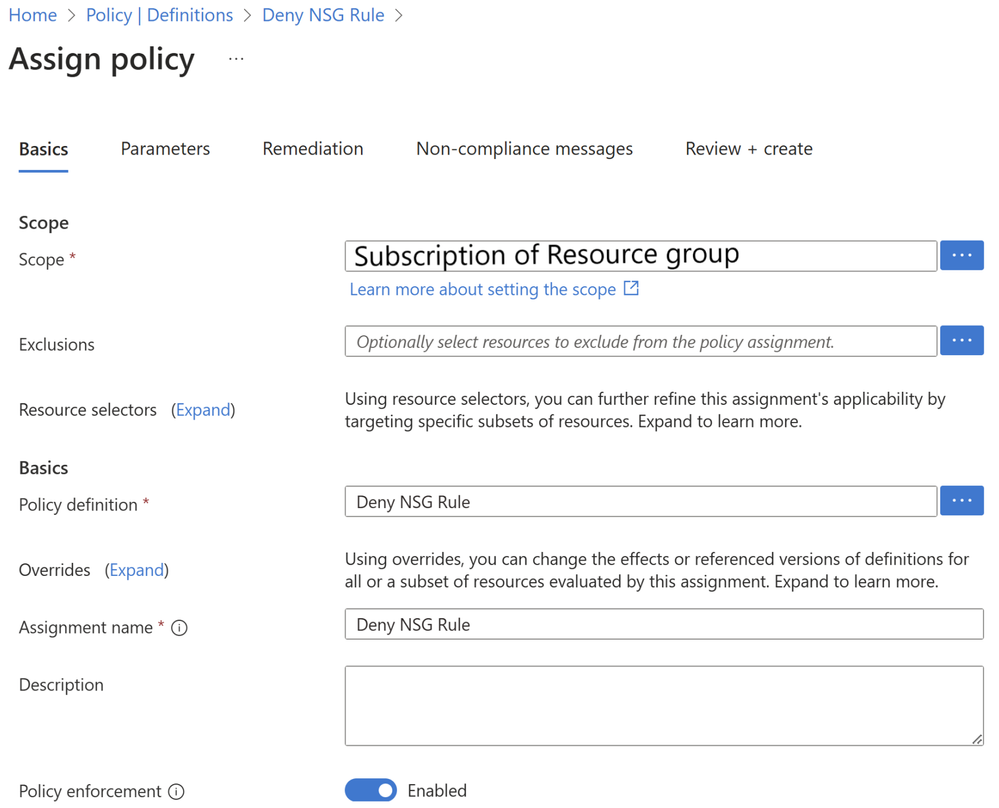The width and height of the screenshot is (999, 808).
Task: Click the Scope input field
Action: pyautogui.click(x=641, y=256)
